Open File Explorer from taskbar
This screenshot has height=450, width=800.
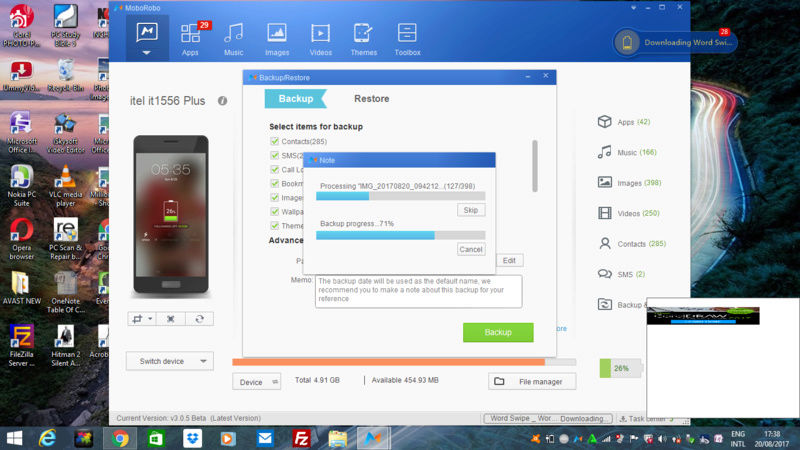pyautogui.click(x=337, y=438)
